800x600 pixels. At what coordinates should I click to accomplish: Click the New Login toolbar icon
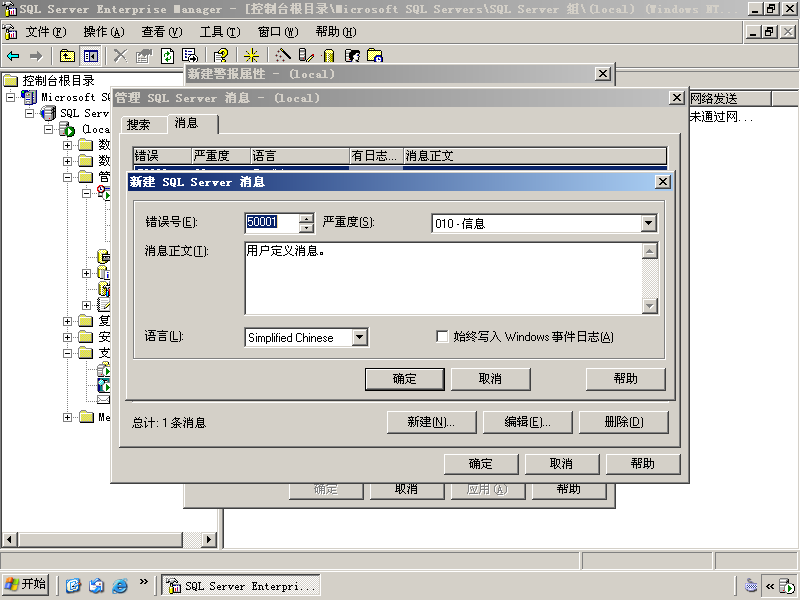[x=352, y=56]
